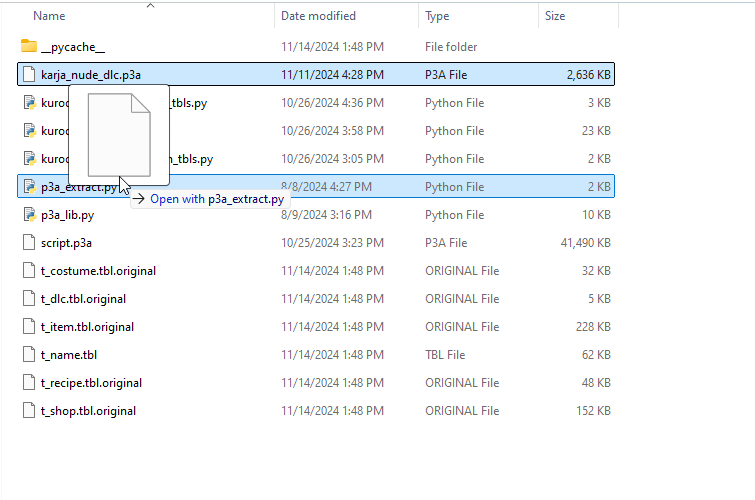Click the t_costume.tbl.original file icon
Viewport: 755px width, 500px height.
(x=29, y=270)
